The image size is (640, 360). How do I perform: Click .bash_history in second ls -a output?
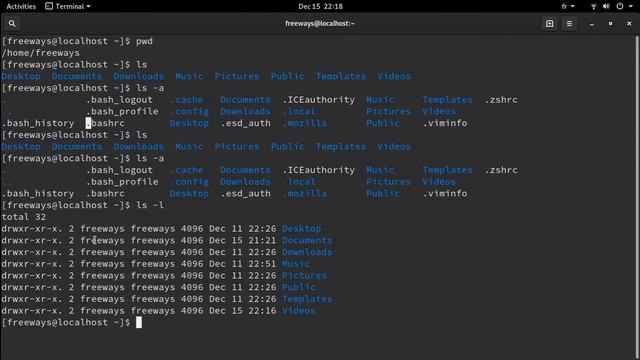[38, 193]
